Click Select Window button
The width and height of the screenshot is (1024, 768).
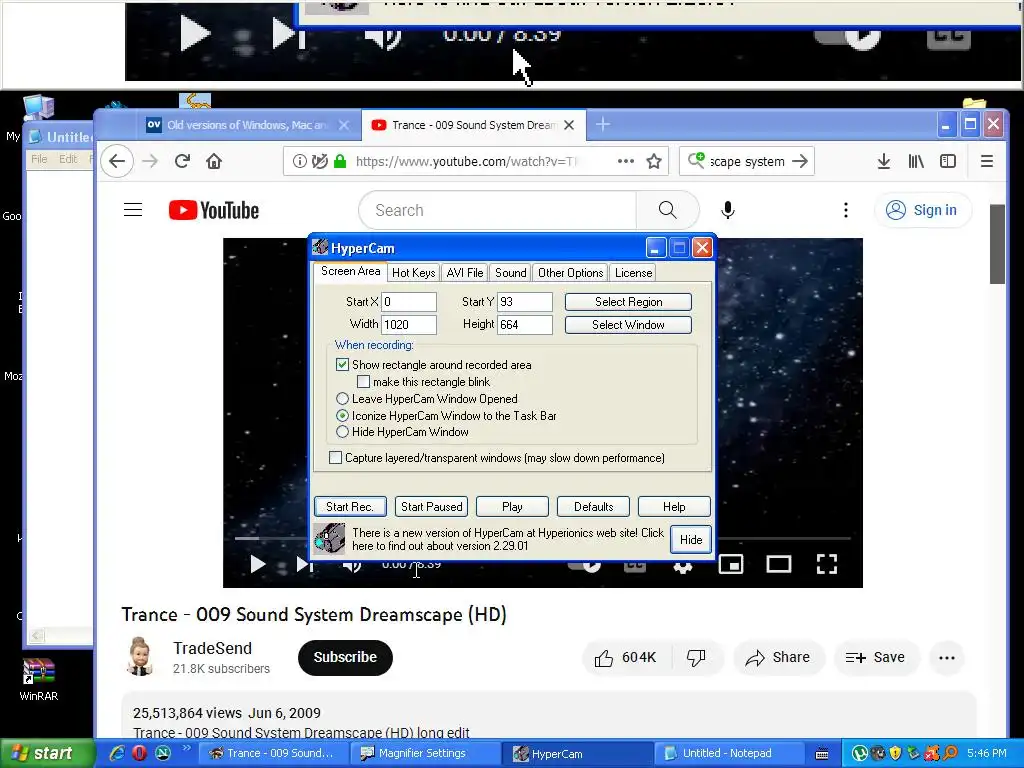click(628, 325)
